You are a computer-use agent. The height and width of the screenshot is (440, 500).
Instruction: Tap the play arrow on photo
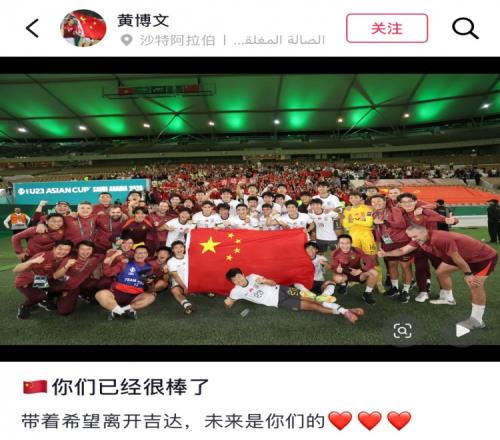point(462,330)
